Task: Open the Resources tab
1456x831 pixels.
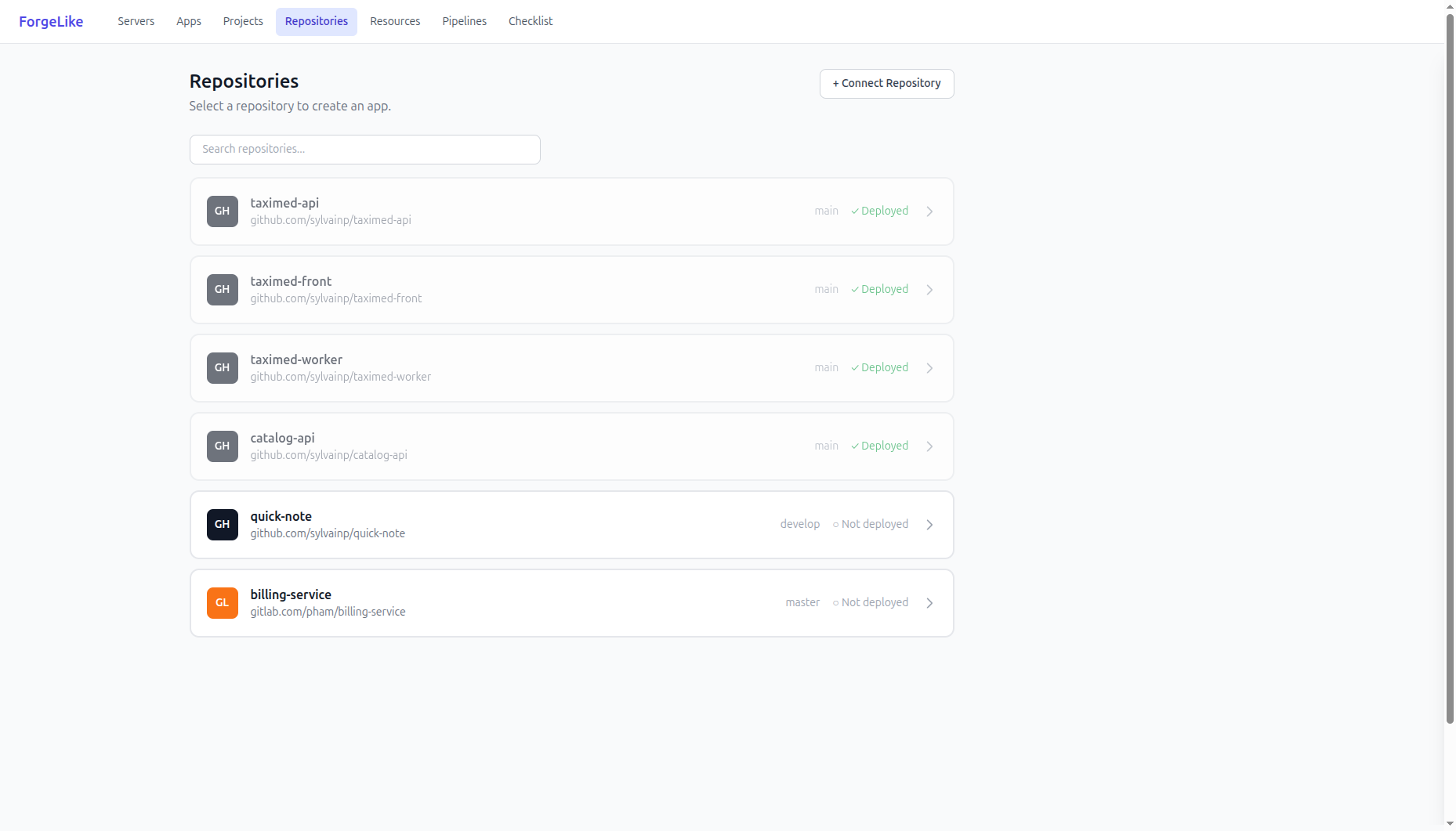Action: (395, 22)
